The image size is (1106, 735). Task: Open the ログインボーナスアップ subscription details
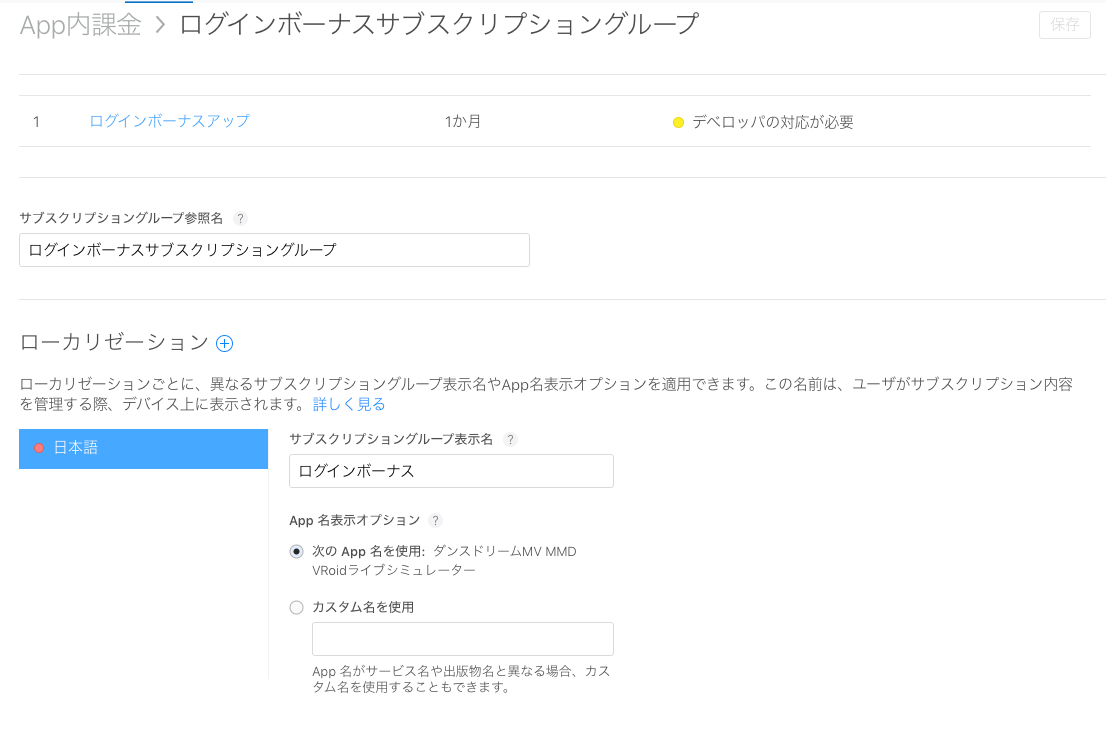pyautogui.click(x=169, y=121)
